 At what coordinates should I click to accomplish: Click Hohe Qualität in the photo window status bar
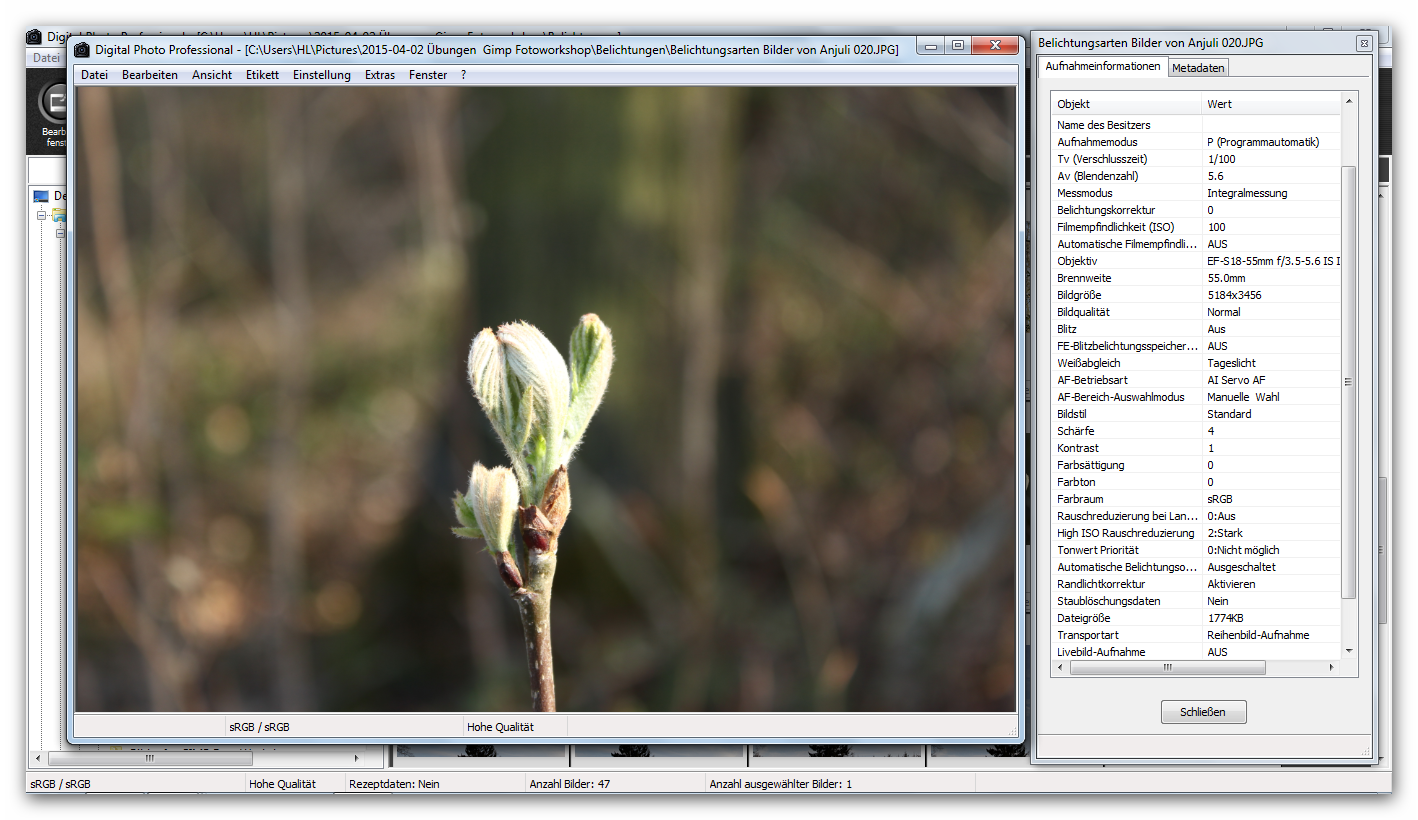click(500, 727)
